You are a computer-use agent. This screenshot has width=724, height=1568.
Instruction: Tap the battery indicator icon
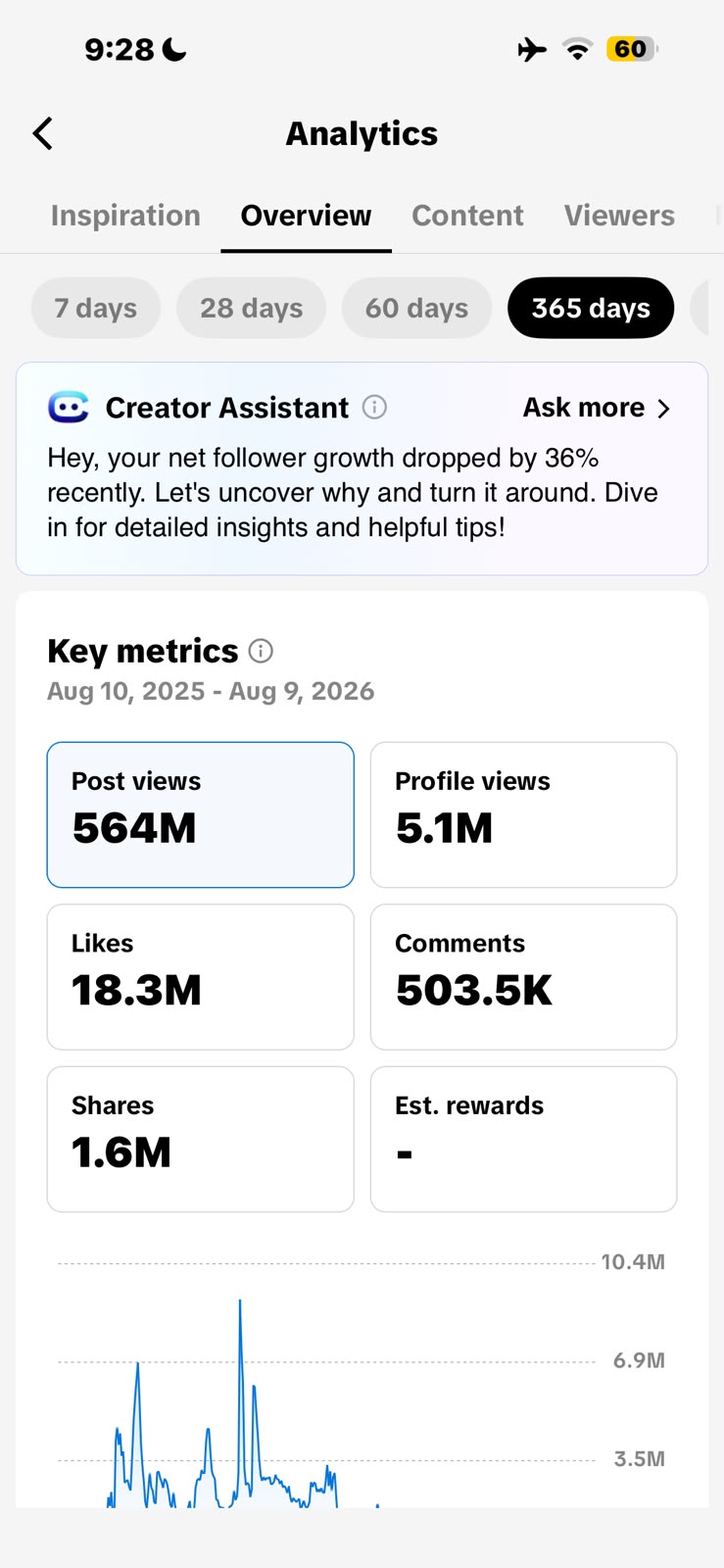[x=632, y=49]
